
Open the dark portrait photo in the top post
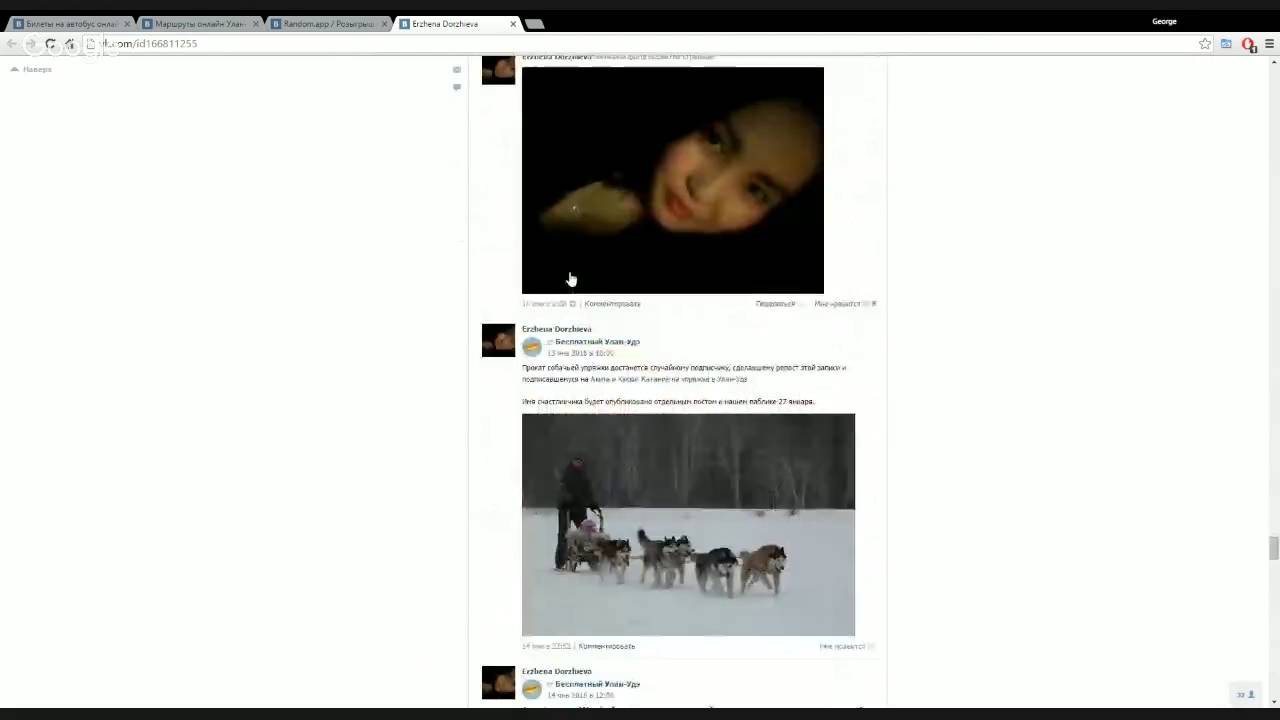pos(673,180)
